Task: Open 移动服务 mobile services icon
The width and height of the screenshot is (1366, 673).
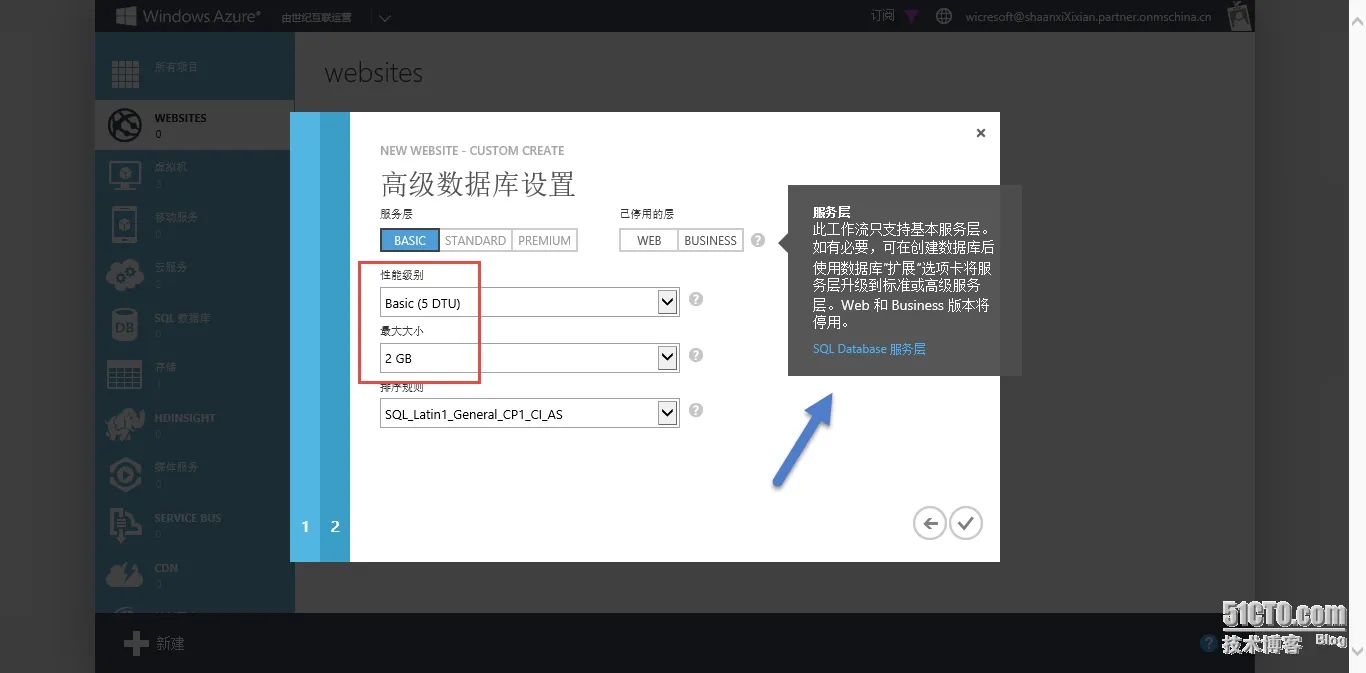Action: (x=125, y=224)
